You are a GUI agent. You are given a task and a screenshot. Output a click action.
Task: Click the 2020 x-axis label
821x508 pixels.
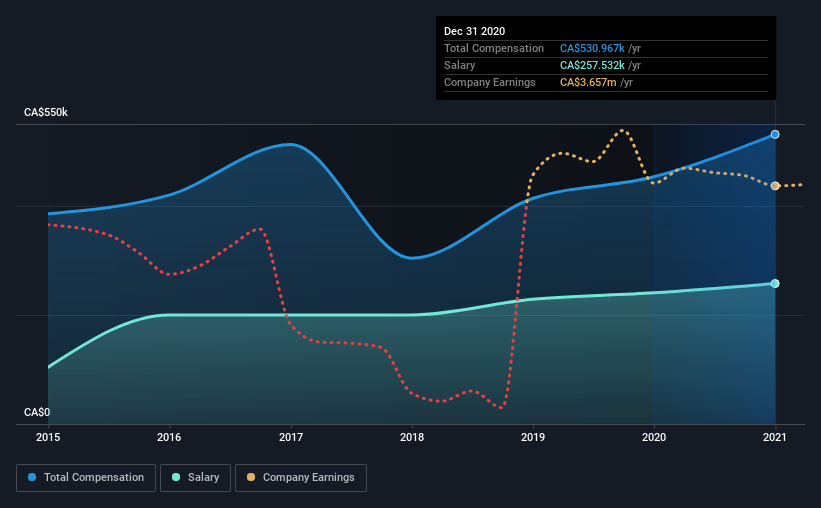coord(654,437)
